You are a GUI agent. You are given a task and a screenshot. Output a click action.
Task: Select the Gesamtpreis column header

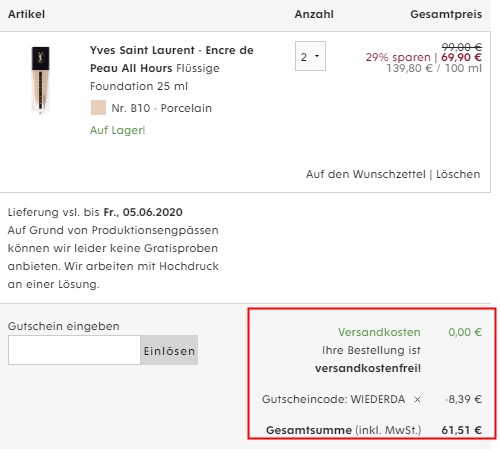(446, 14)
